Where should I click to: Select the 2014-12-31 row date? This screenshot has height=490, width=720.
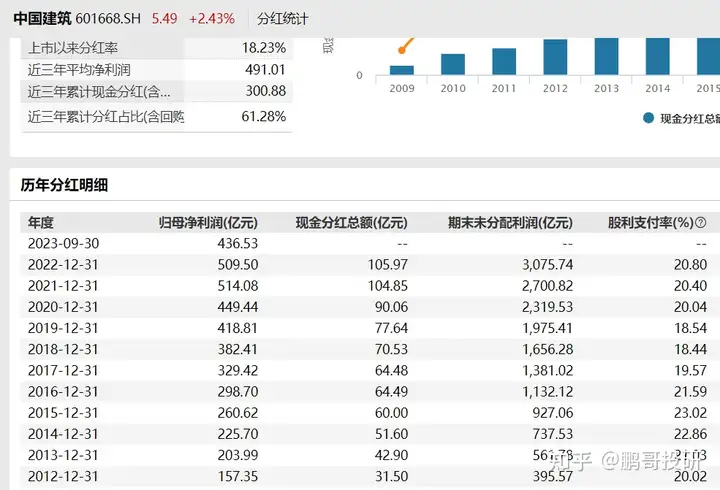(x=63, y=434)
